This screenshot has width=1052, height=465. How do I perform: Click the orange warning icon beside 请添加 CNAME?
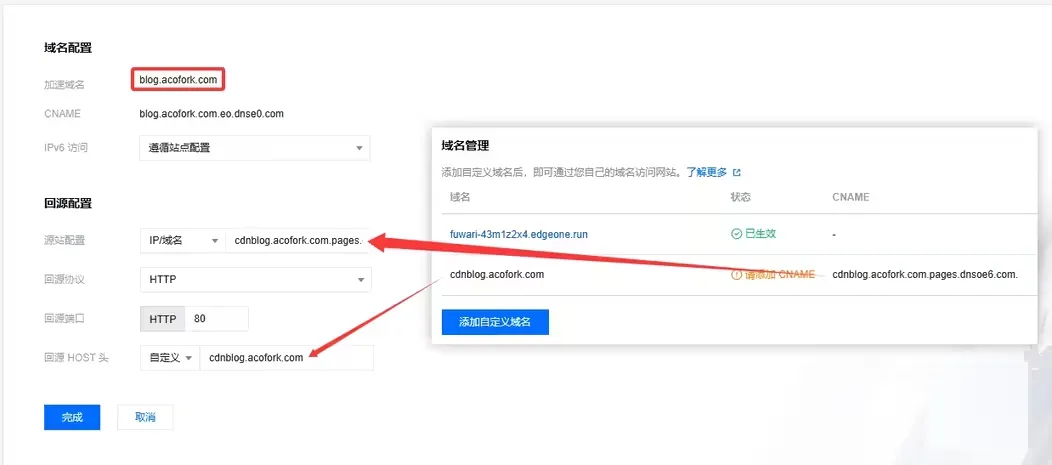click(x=737, y=274)
